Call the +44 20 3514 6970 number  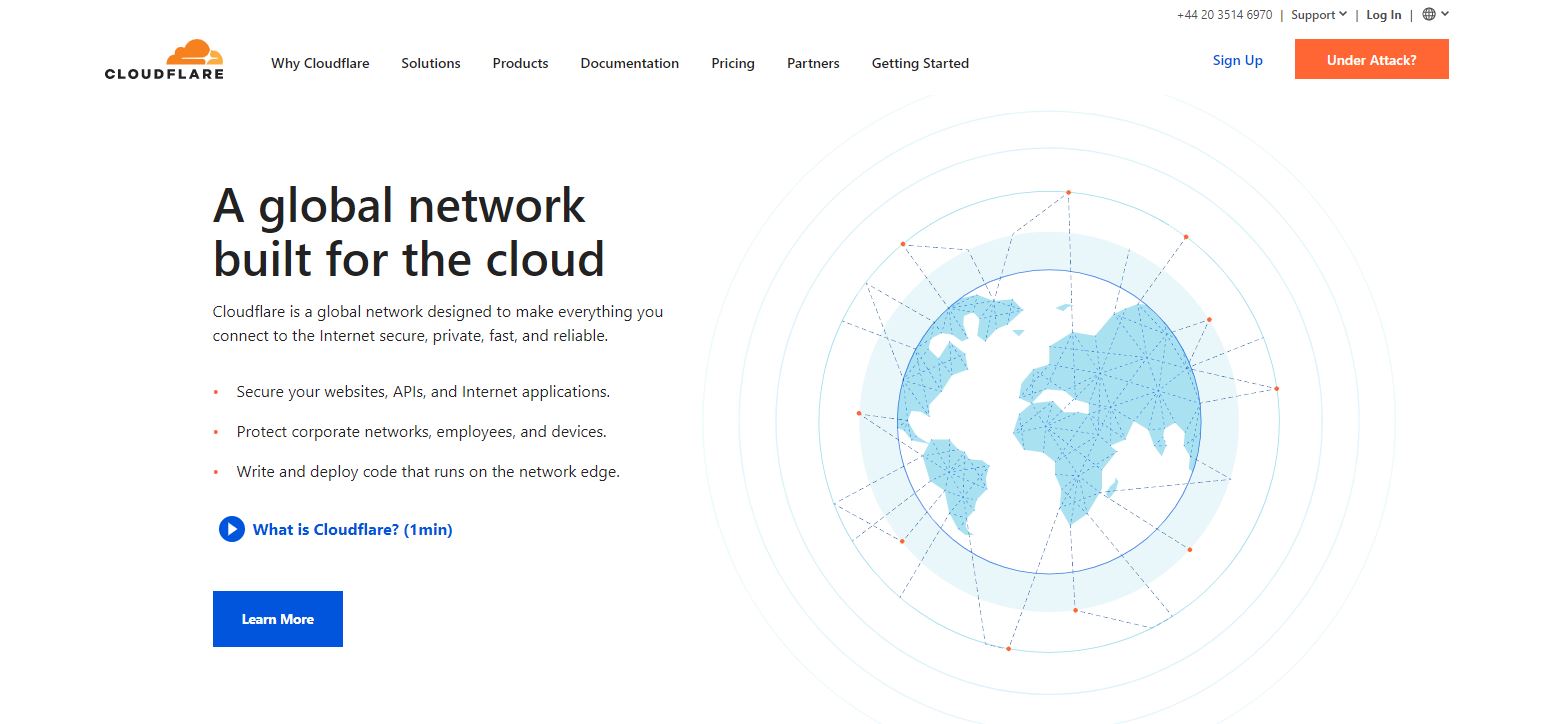click(x=1225, y=15)
